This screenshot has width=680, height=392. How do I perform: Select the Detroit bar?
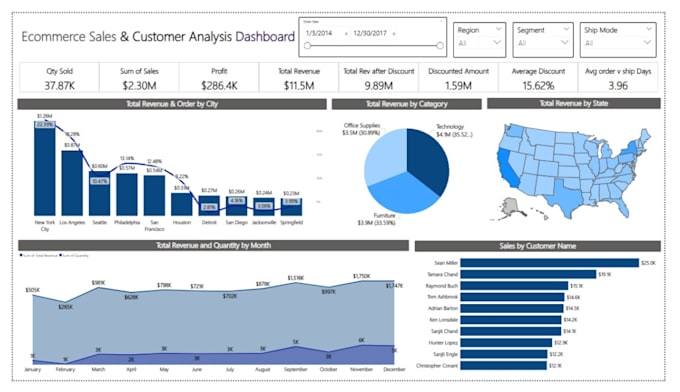click(209, 206)
